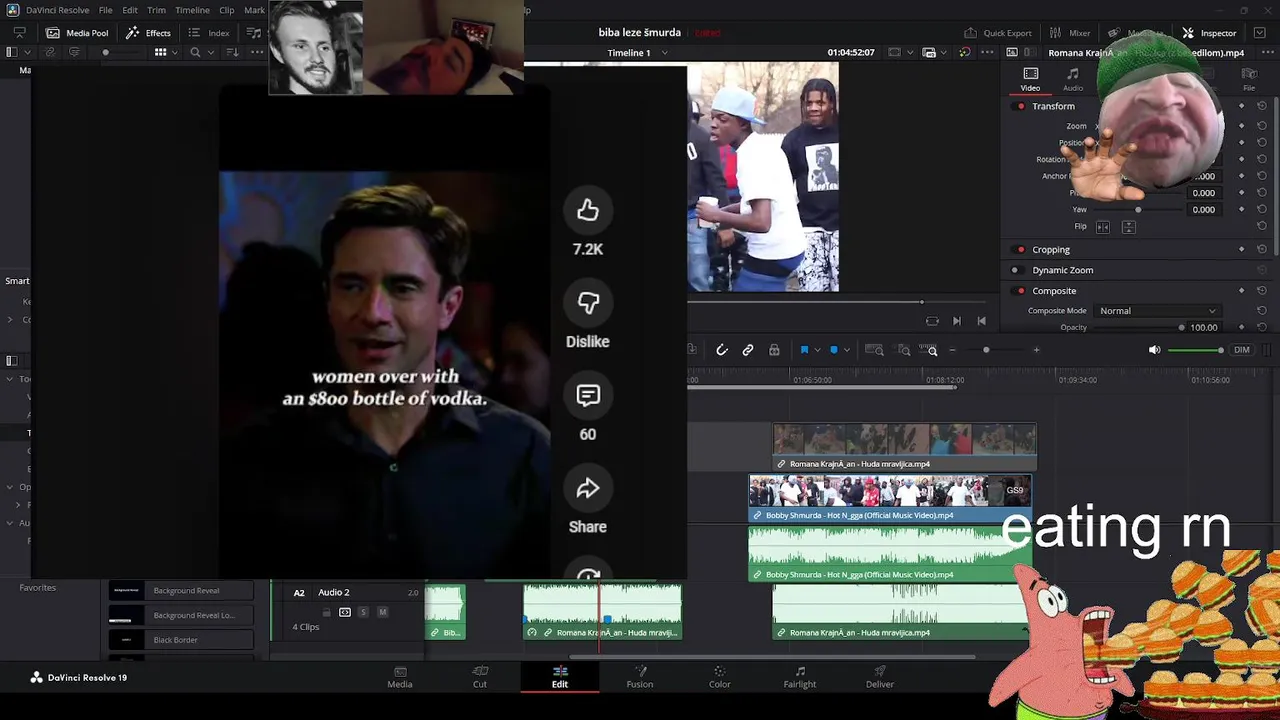Viewport: 1280px width, 720px height.
Task: Toggle the DIM audio button
Action: click(x=1242, y=350)
